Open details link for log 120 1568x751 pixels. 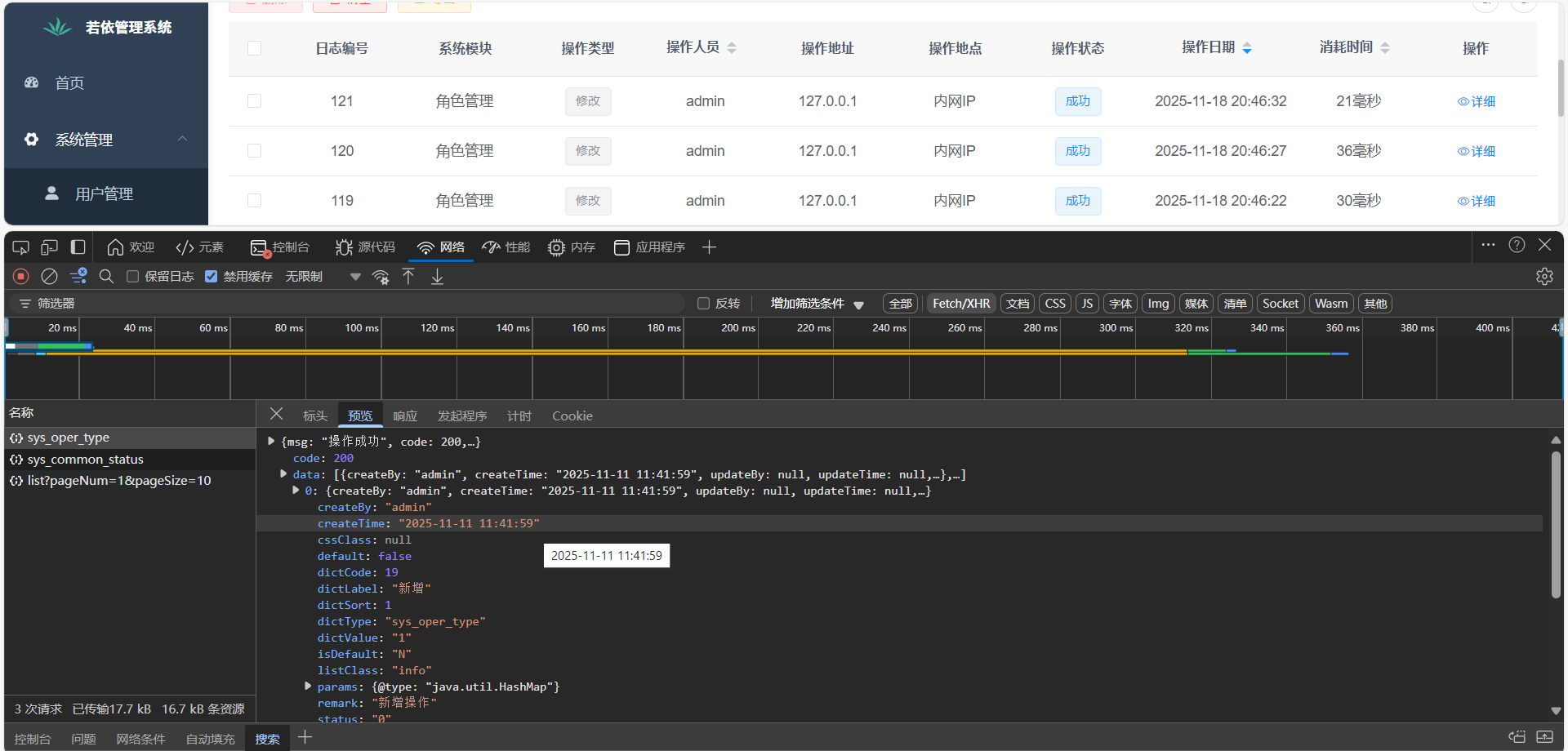[1477, 151]
